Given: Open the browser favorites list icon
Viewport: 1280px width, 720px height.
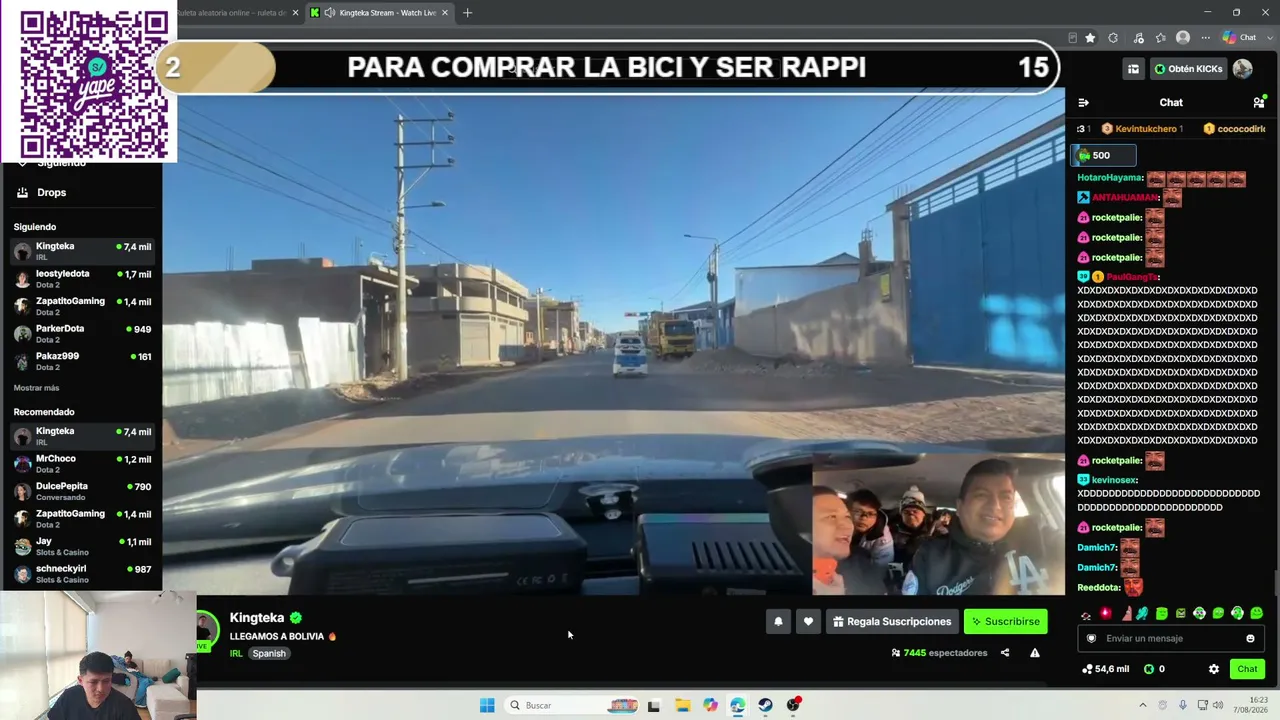Looking at the screenshot, I should (x=1161, y=38).
